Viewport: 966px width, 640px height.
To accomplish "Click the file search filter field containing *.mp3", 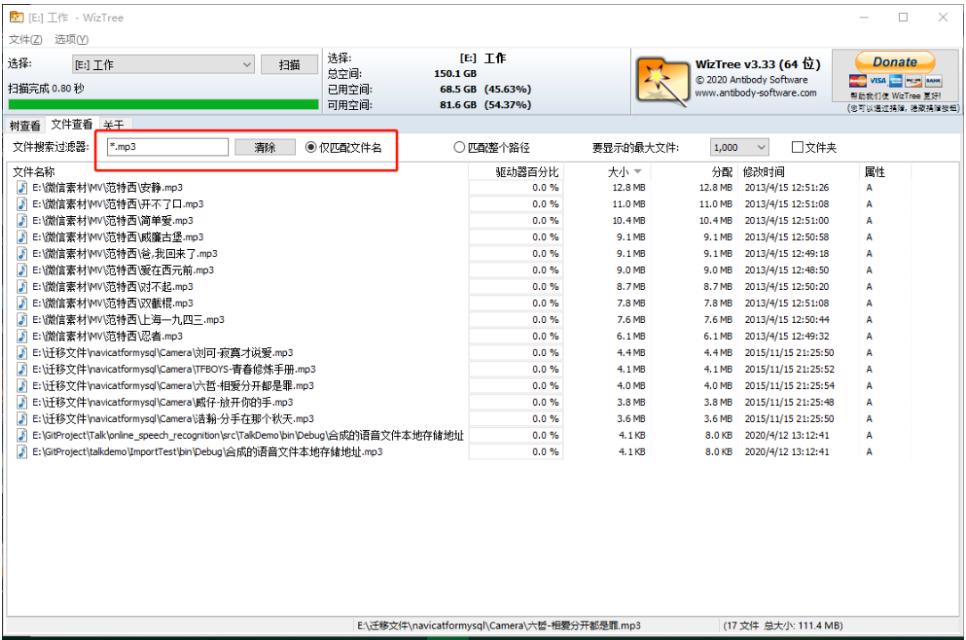I will click(x=168, y=147).
